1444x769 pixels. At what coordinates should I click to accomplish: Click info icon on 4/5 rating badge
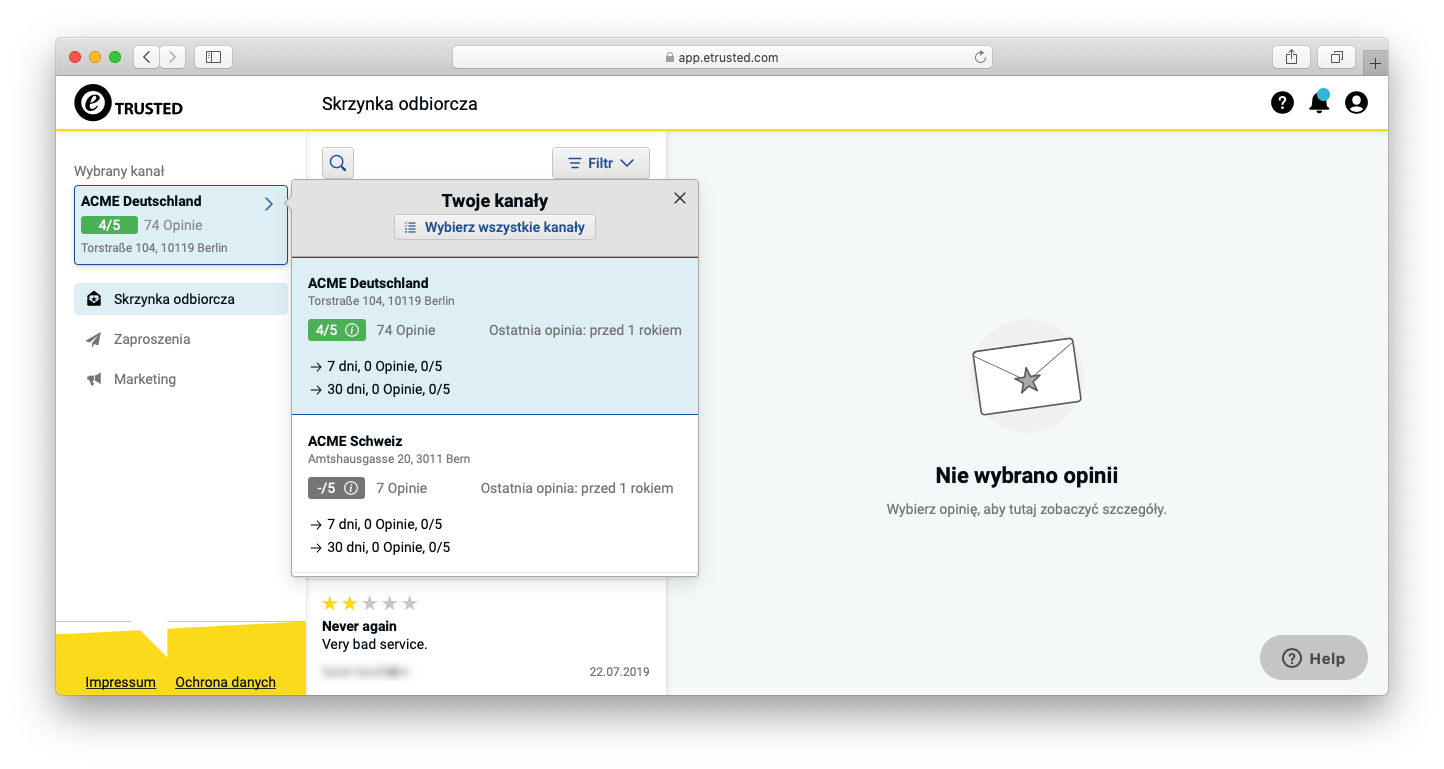point(352,330)
